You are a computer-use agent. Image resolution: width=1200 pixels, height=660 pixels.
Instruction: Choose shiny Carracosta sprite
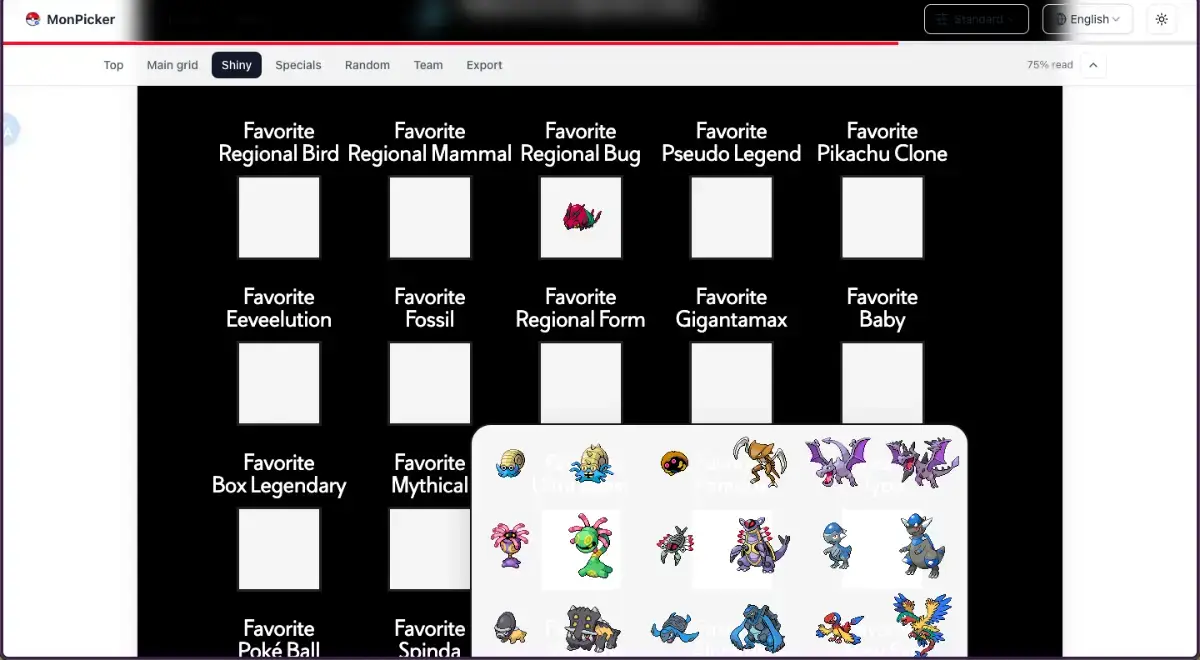[756, 628]
